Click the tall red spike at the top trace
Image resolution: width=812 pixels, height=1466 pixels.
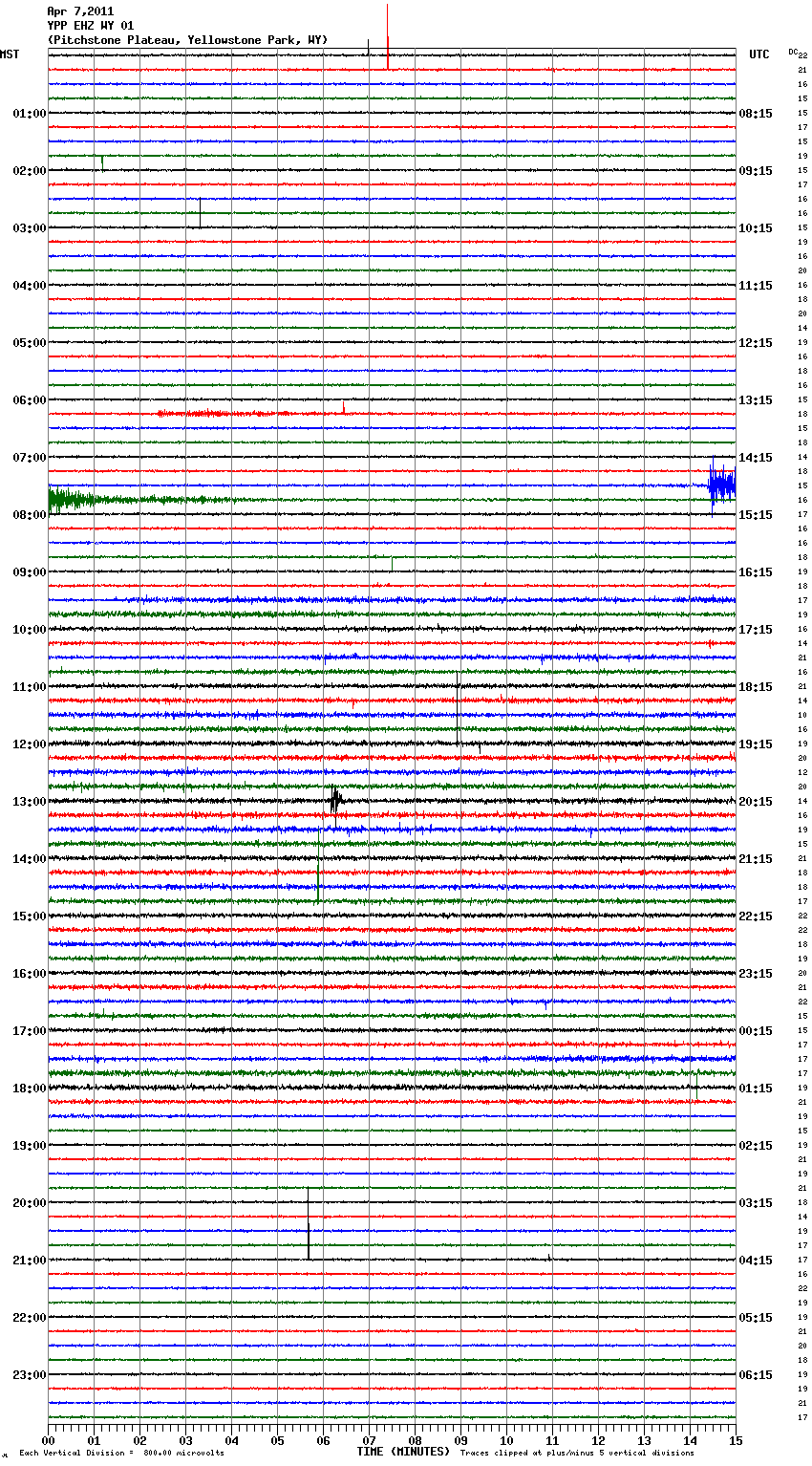pos(388,36)
